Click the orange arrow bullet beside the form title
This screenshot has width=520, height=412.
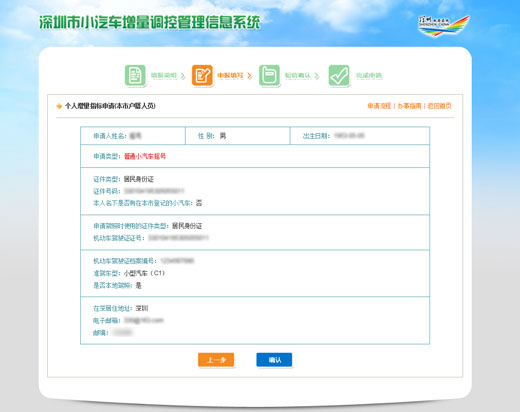(59, 106)
